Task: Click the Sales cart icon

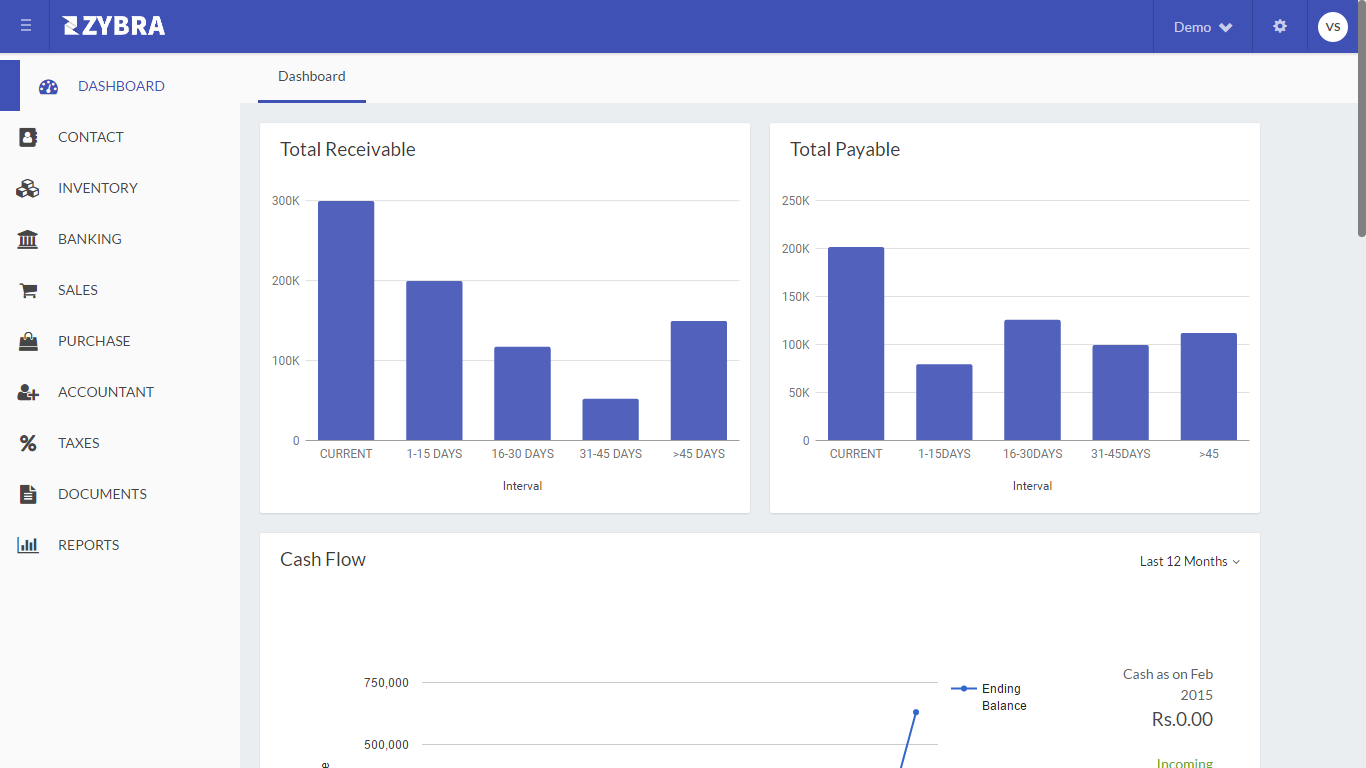Action: (28, 291)
